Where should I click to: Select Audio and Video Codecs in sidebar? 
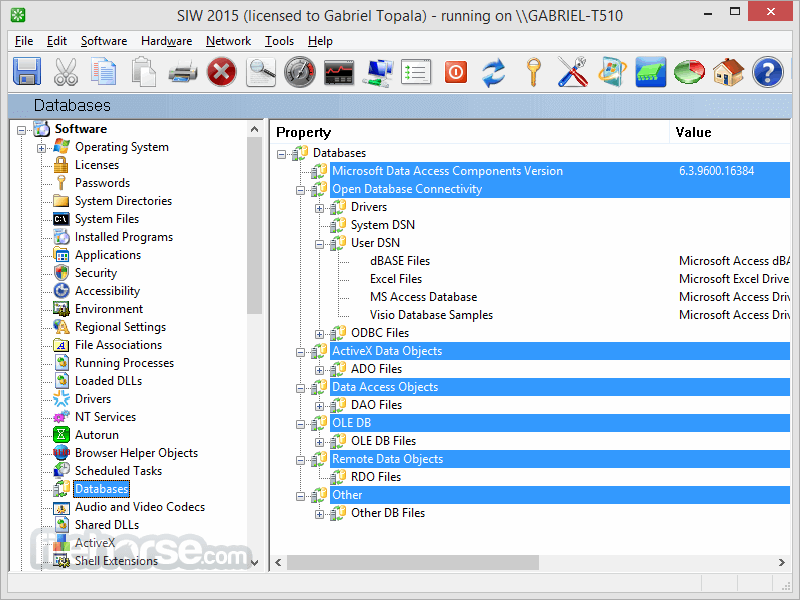coord(140,507)
